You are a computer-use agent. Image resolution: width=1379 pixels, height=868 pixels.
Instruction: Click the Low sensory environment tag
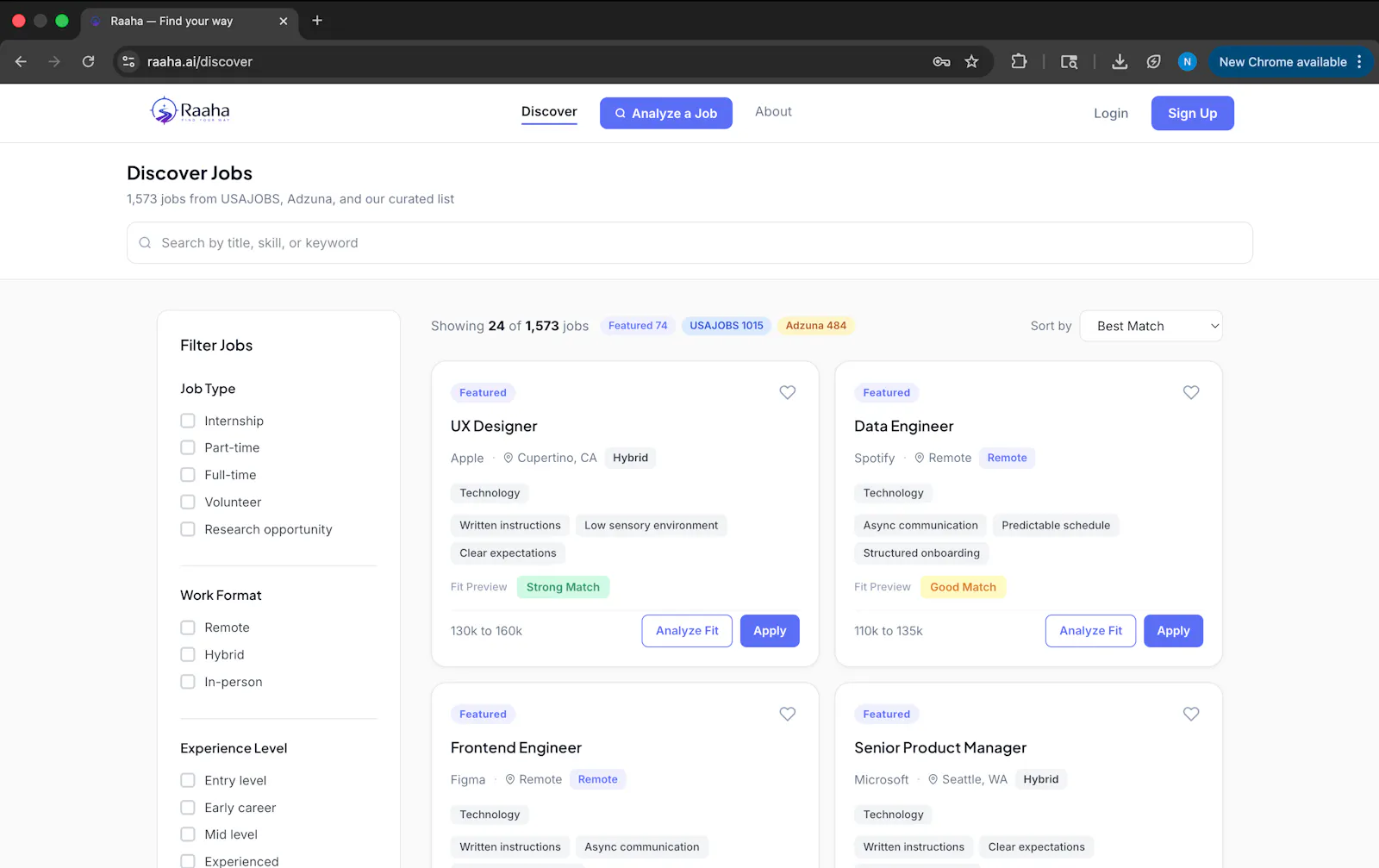(x=651, y=525)
